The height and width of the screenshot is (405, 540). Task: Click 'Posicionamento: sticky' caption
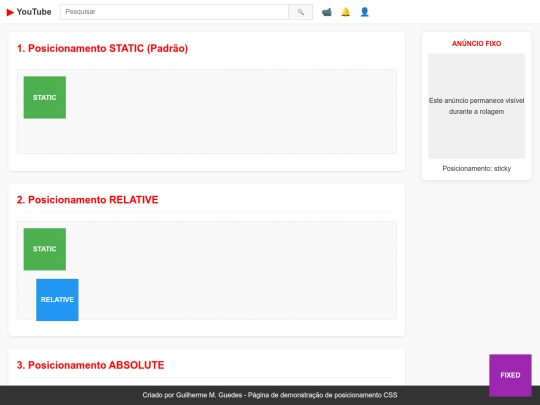[477, 169]
